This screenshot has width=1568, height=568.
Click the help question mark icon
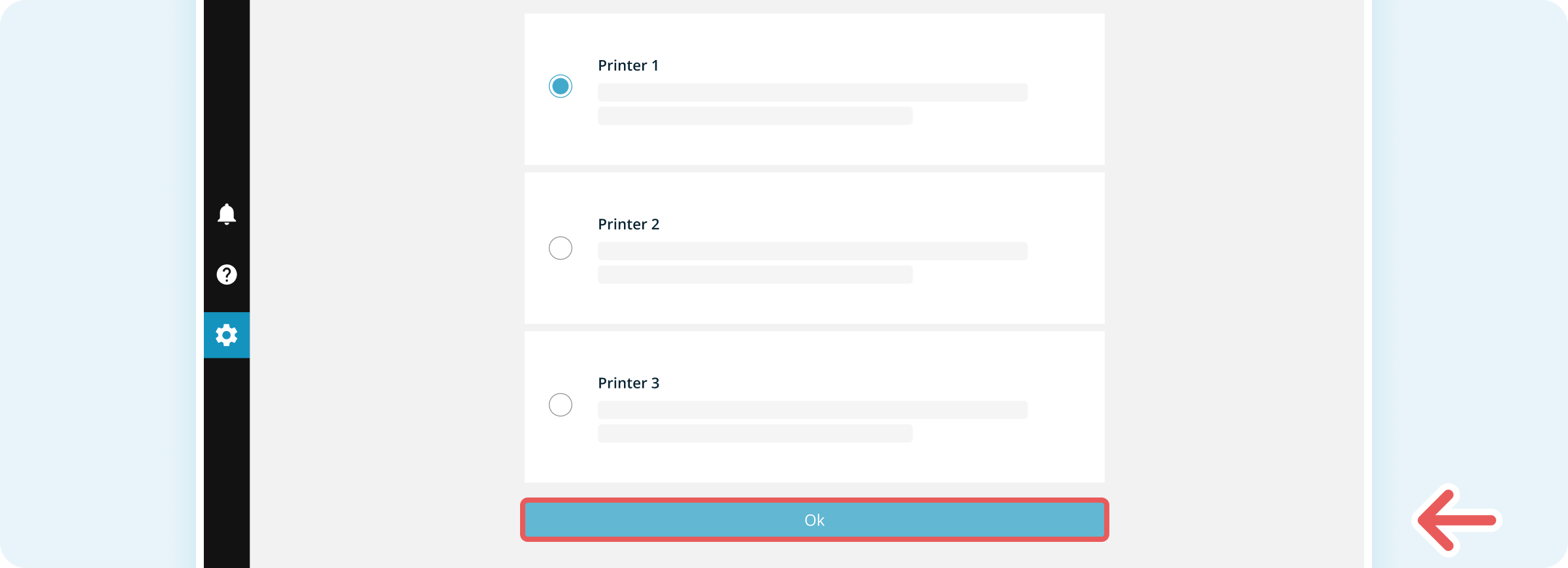227,275
